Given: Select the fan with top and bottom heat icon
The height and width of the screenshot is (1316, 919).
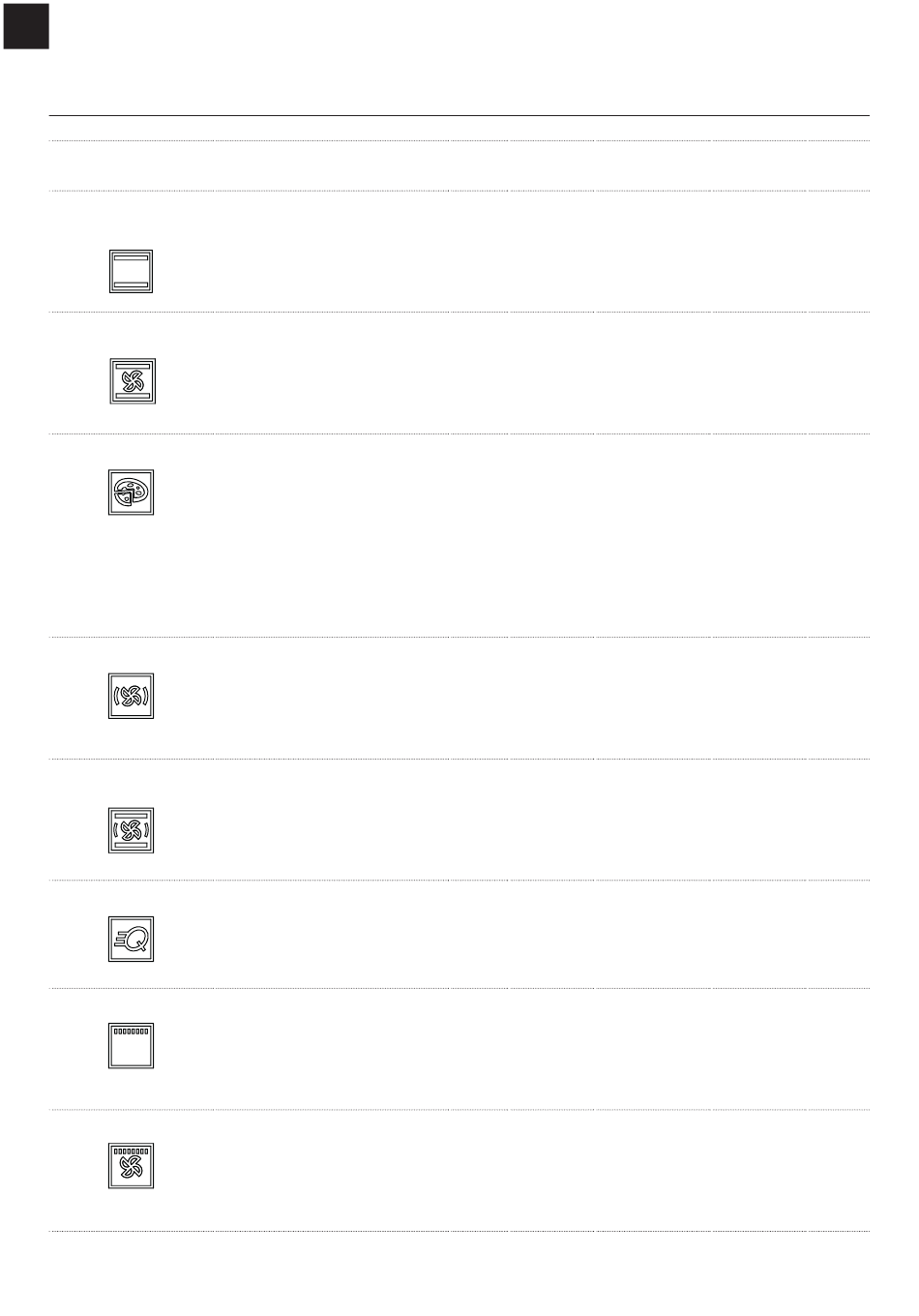Looking at the screenshot, I should tap(132, 381).
